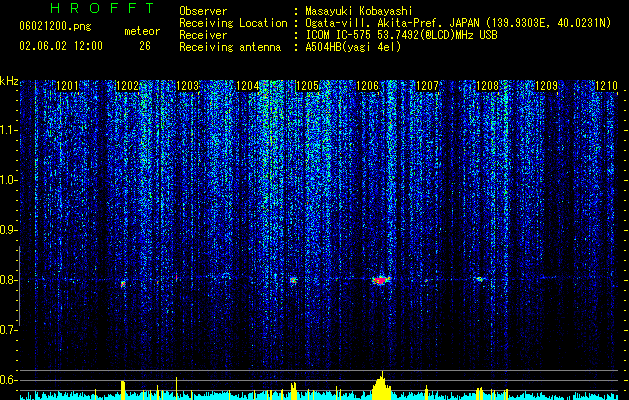This screenshot has width=629, height=400.
Task: Click the yellow power bar below 1202
Action: (x=123, y=390)
